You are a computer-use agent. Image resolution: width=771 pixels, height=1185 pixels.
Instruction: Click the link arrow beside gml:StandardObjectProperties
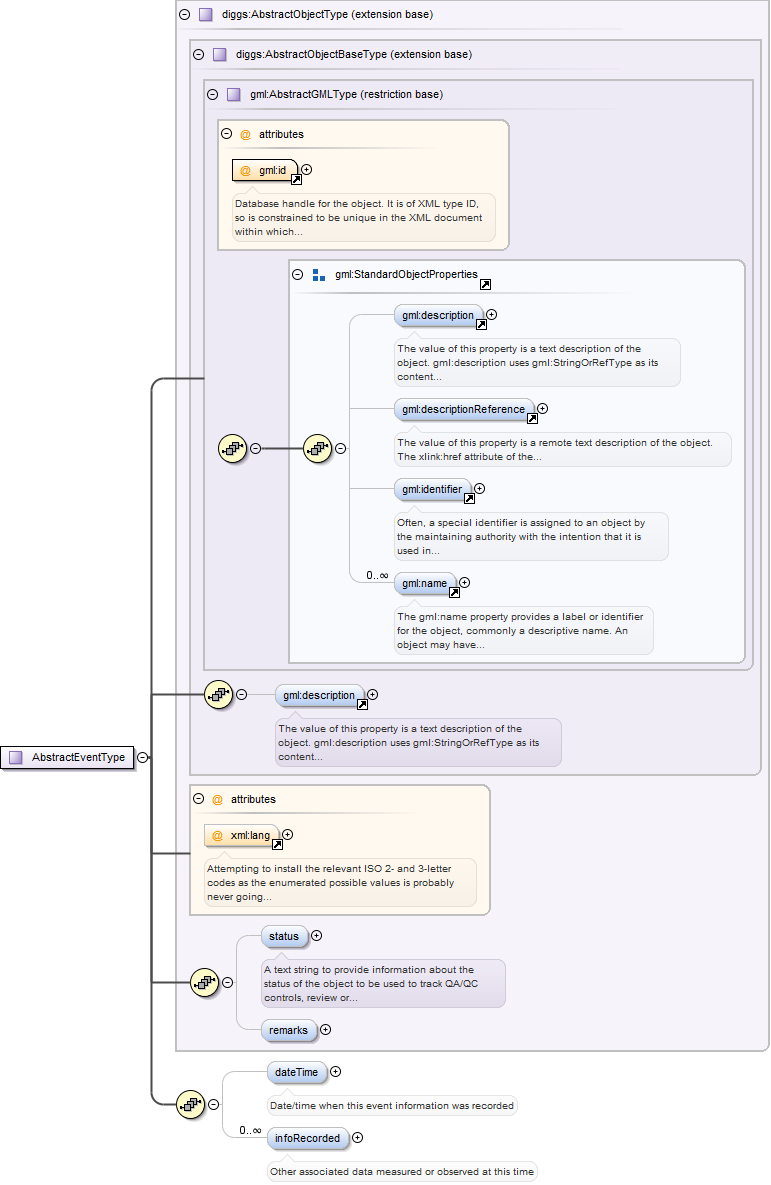pos(485,284)
